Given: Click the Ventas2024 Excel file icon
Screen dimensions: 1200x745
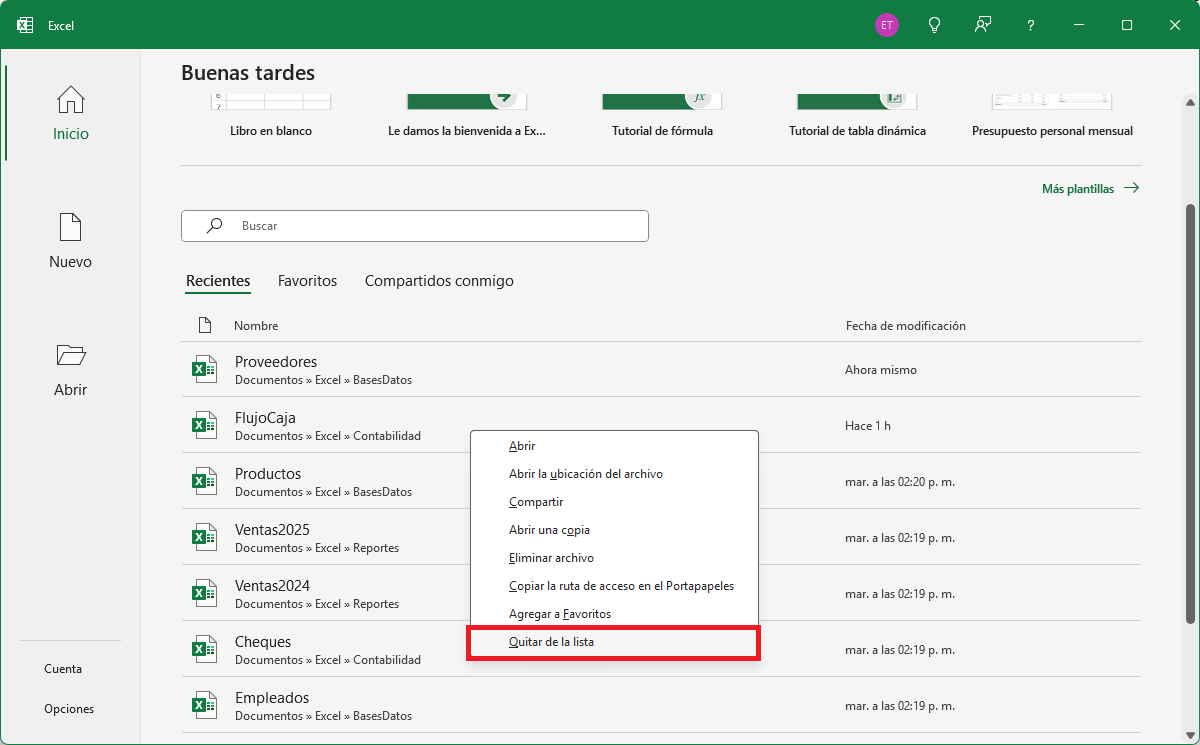Looking at the screenshot, I should (204, 594).
